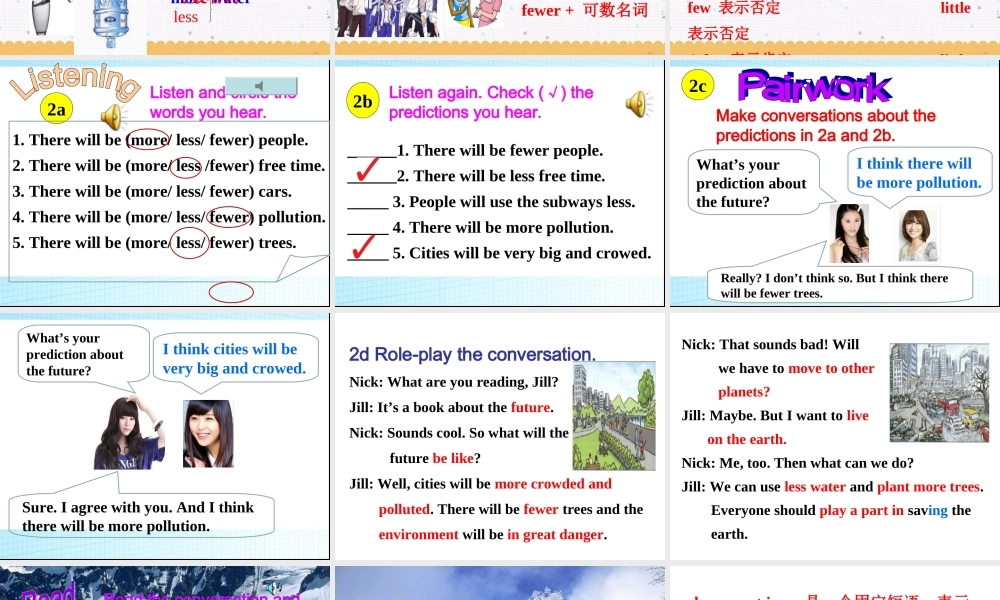Click the speaker icon on the 2b slide
1000x600 pixels.
pyautogui.click(x=638, y=104)
